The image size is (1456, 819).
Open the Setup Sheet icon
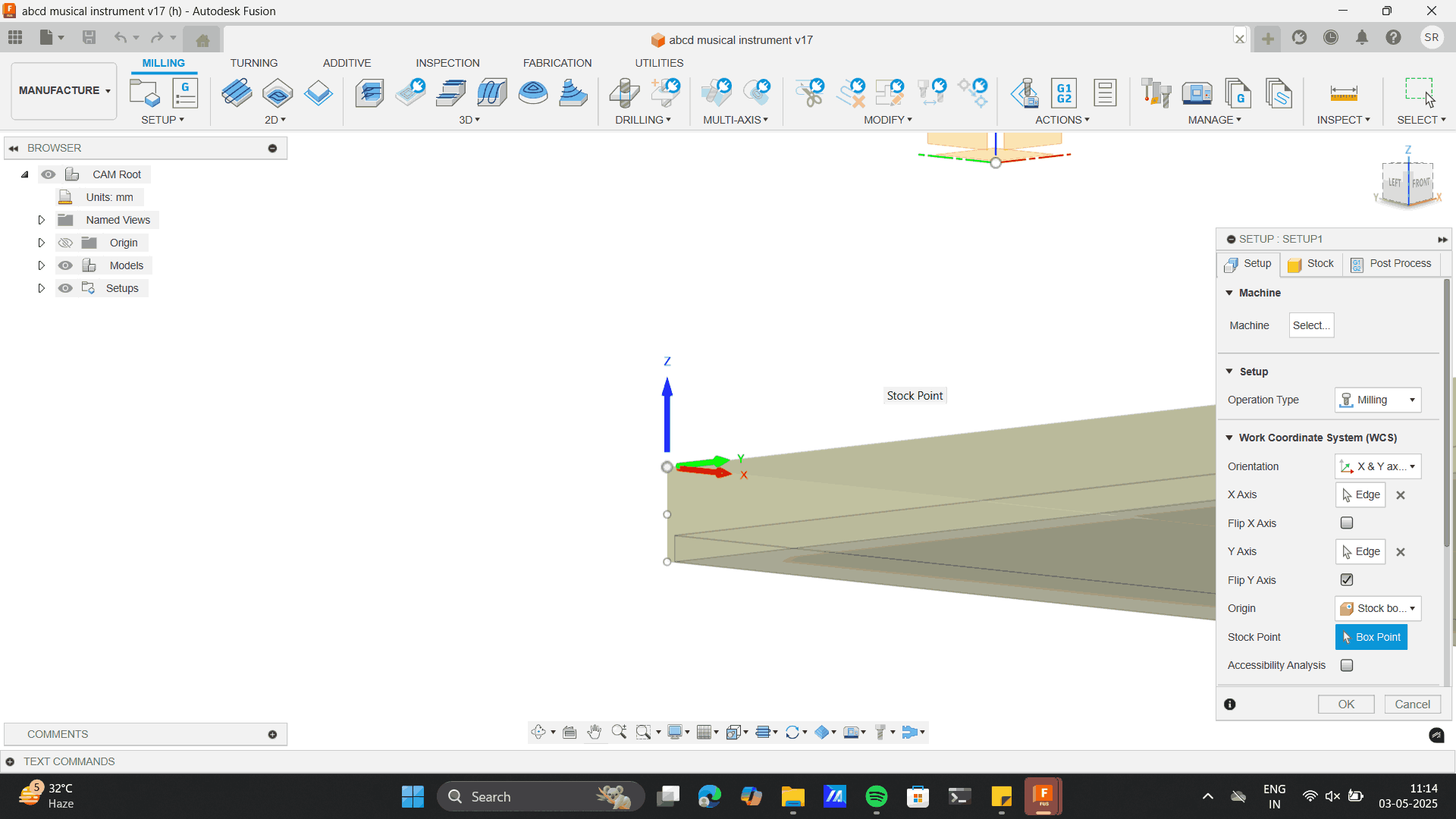1105,93
